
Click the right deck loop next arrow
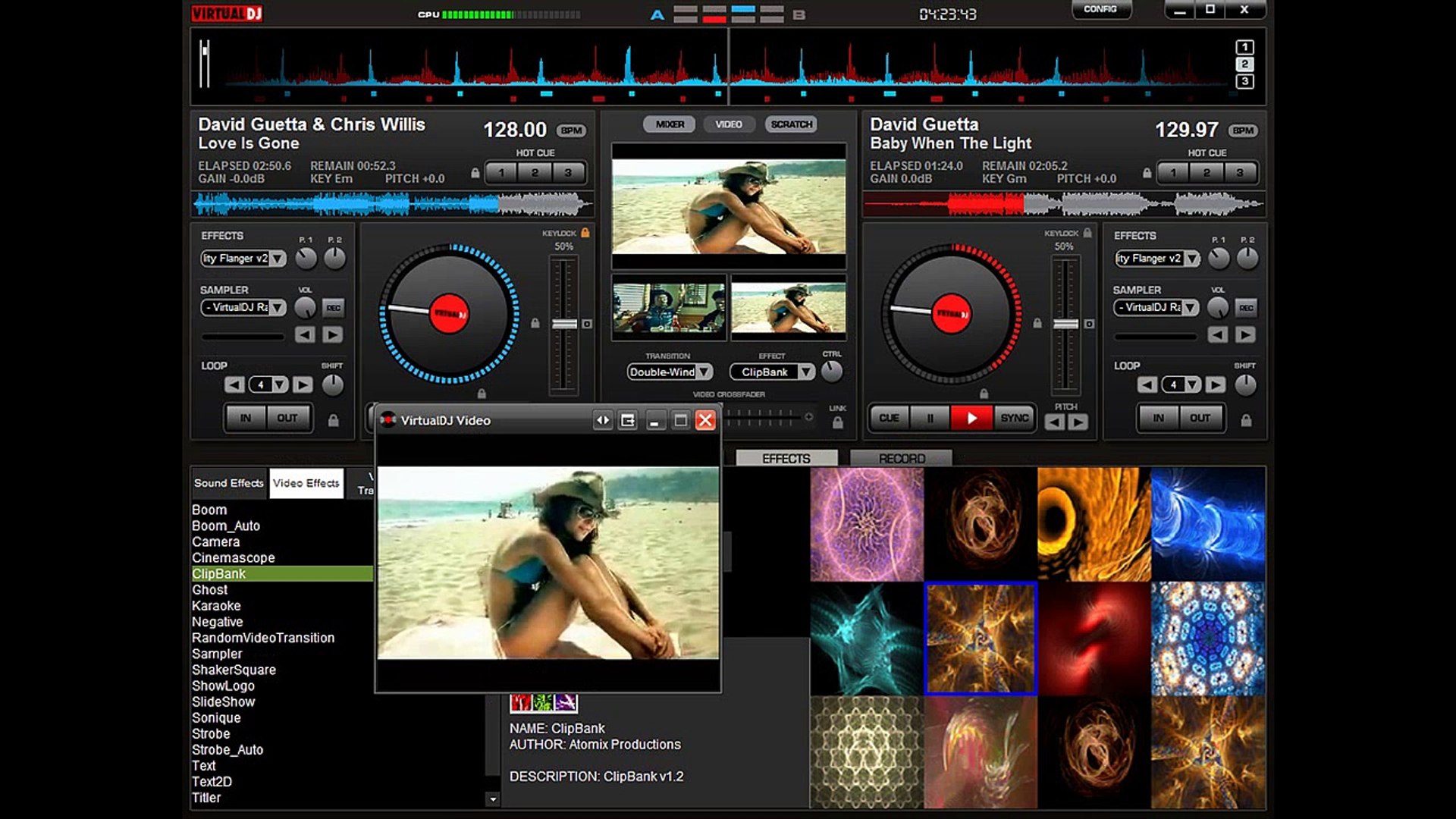tap(1216, 384)
